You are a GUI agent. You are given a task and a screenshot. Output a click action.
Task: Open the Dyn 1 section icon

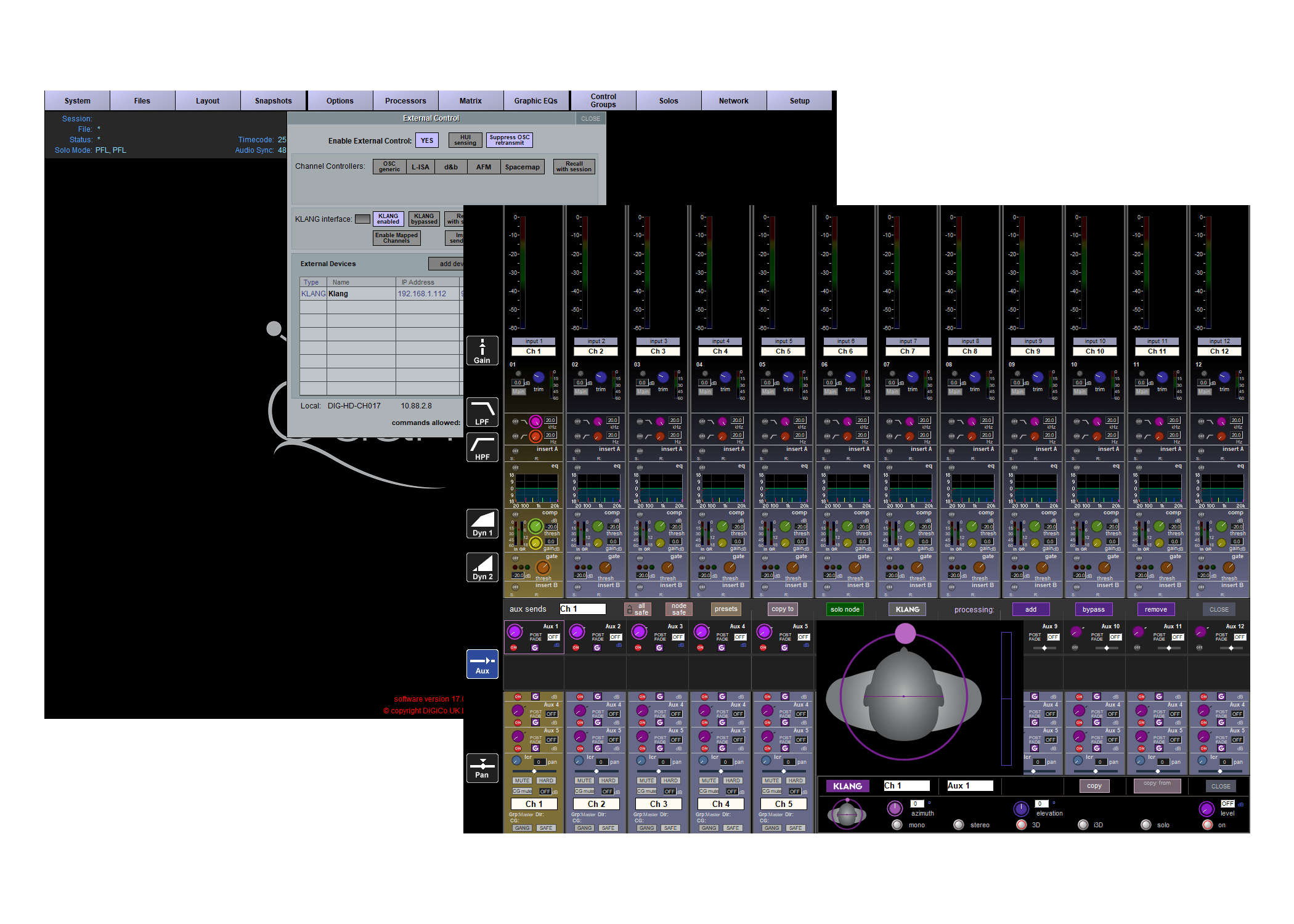click(x=482, y=524)
